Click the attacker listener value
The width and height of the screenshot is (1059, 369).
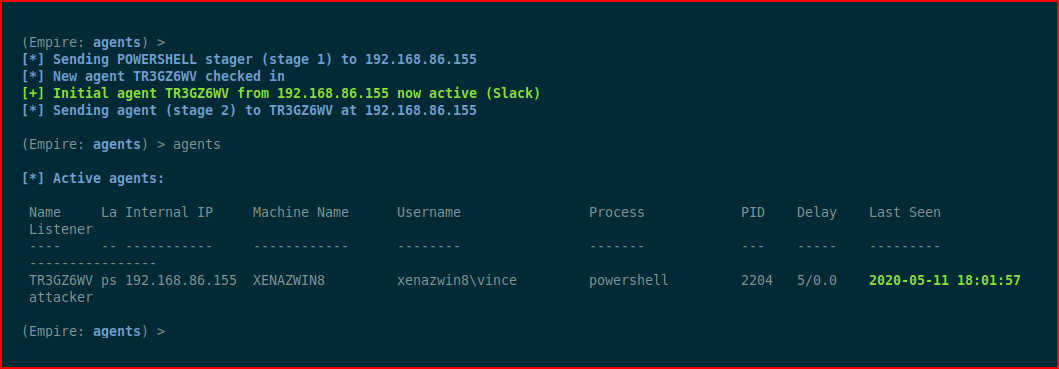[x=61, y=297]
